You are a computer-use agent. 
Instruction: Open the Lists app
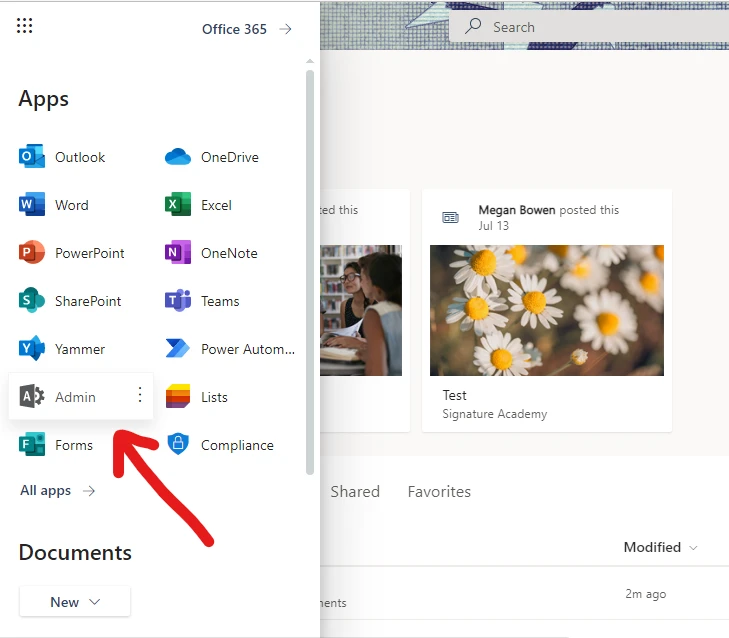197,397
